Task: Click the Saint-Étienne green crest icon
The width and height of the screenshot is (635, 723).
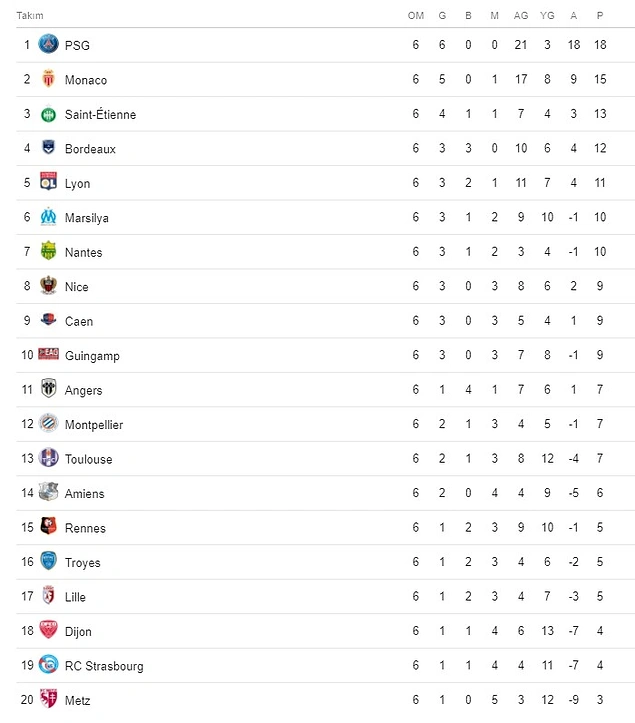Action: coord(48,114)
